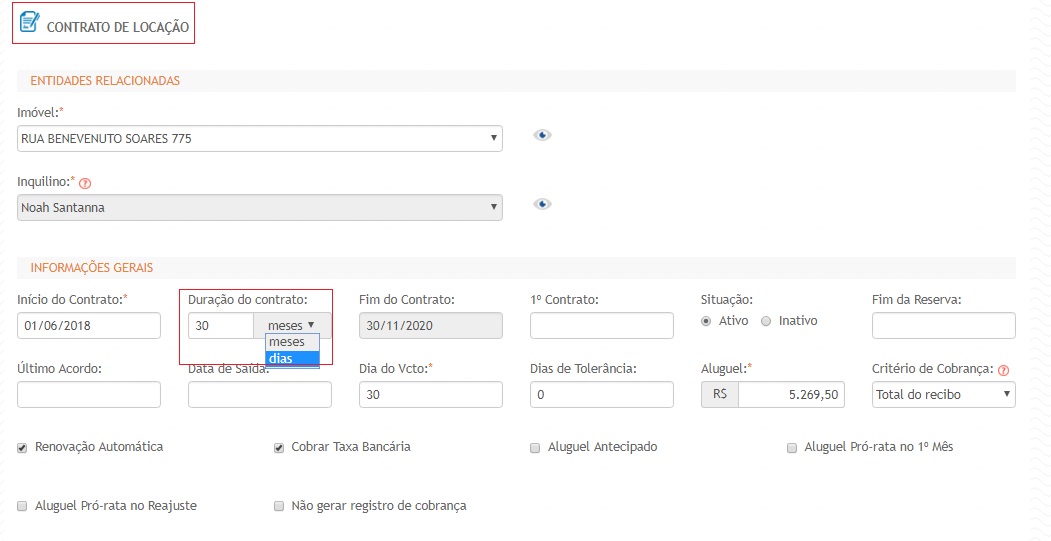Open the Imóvel dropdown
The image size is (1051, 541).
tap(260, 139)
